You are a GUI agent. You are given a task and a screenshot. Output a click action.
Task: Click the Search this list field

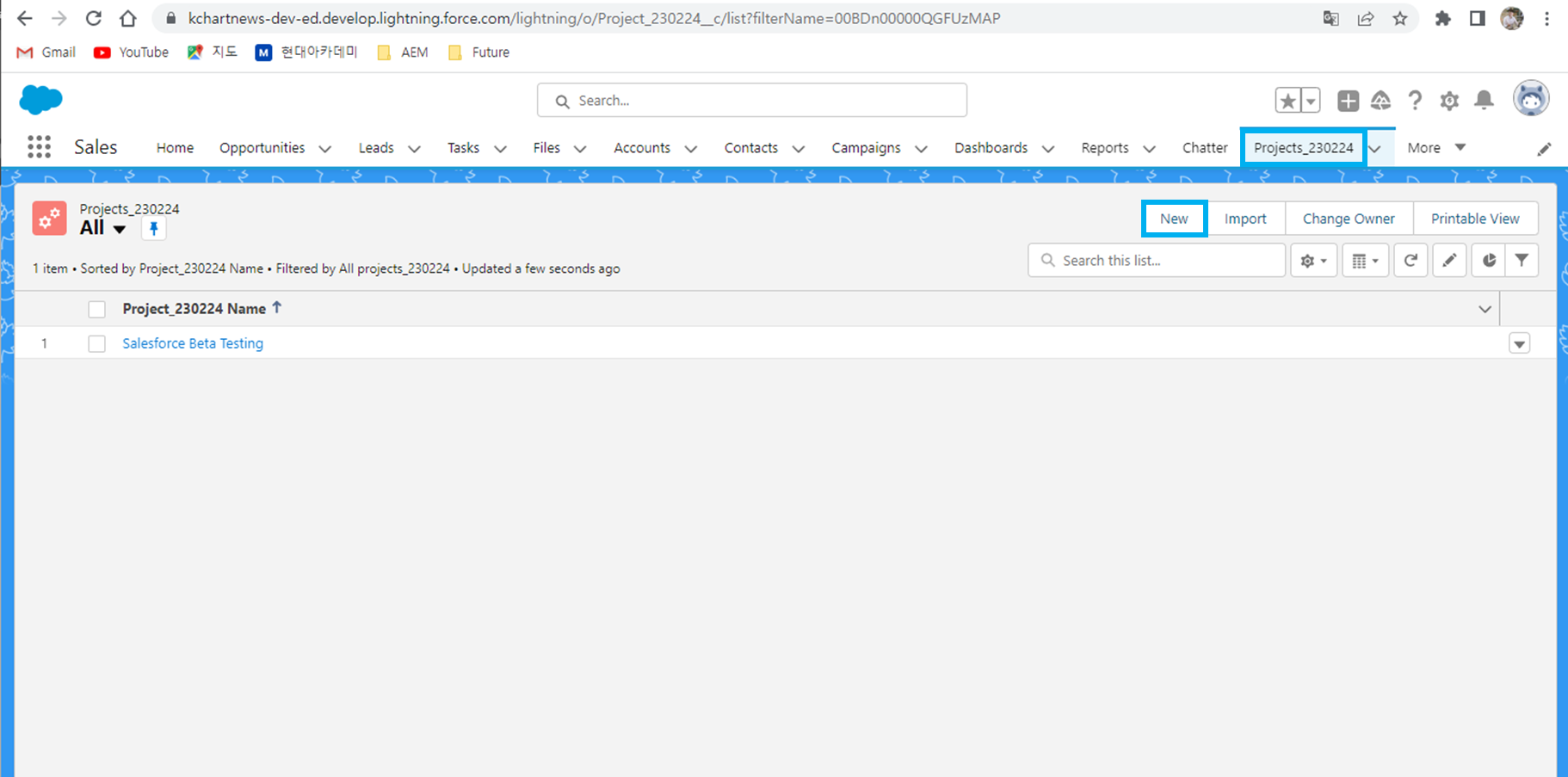tap(1157, 261)
